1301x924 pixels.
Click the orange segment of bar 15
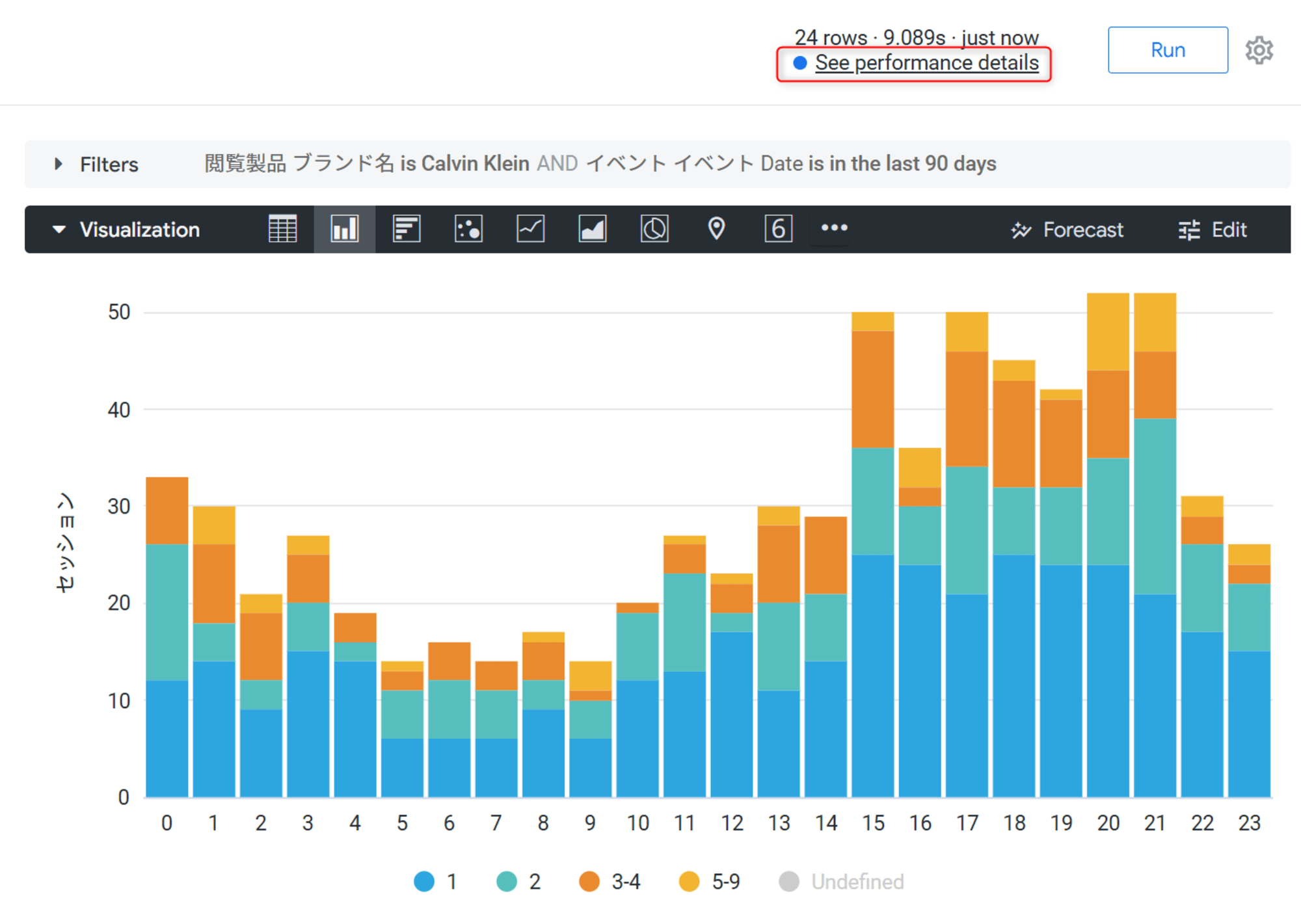(873, 389)
